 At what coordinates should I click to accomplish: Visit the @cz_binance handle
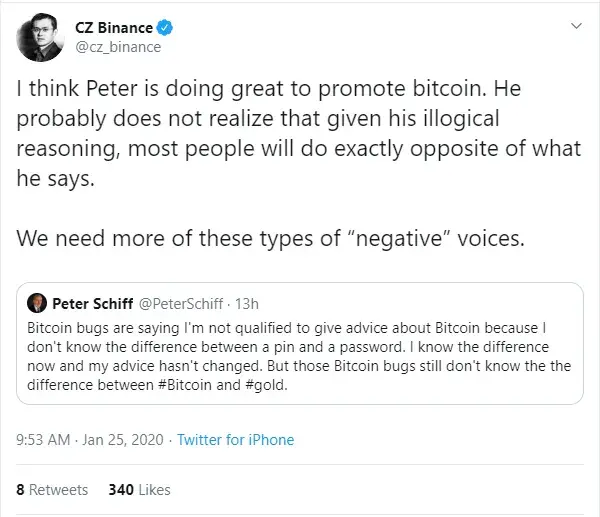(117, 47)
